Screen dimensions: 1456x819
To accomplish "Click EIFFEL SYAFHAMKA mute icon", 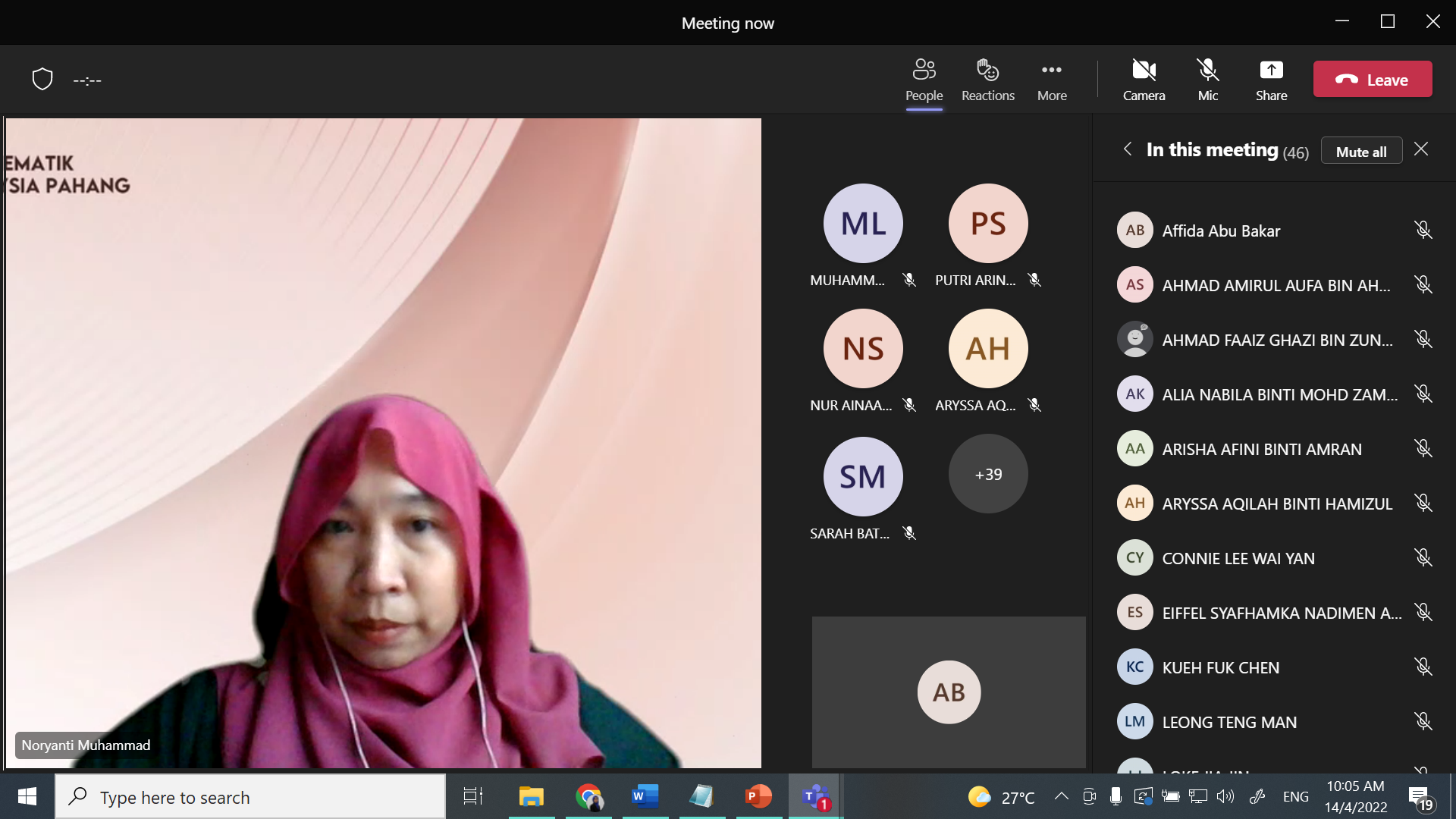I will click(1423, 612).
